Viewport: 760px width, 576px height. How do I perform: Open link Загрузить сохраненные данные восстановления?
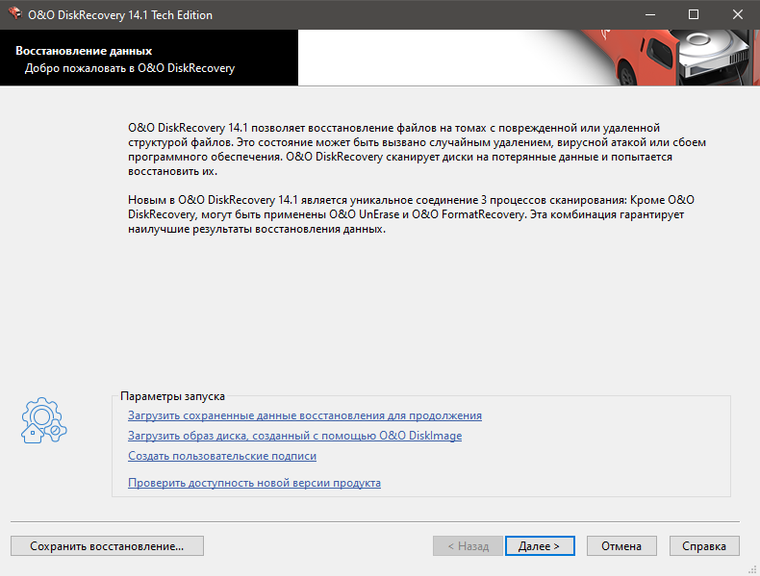305,416
